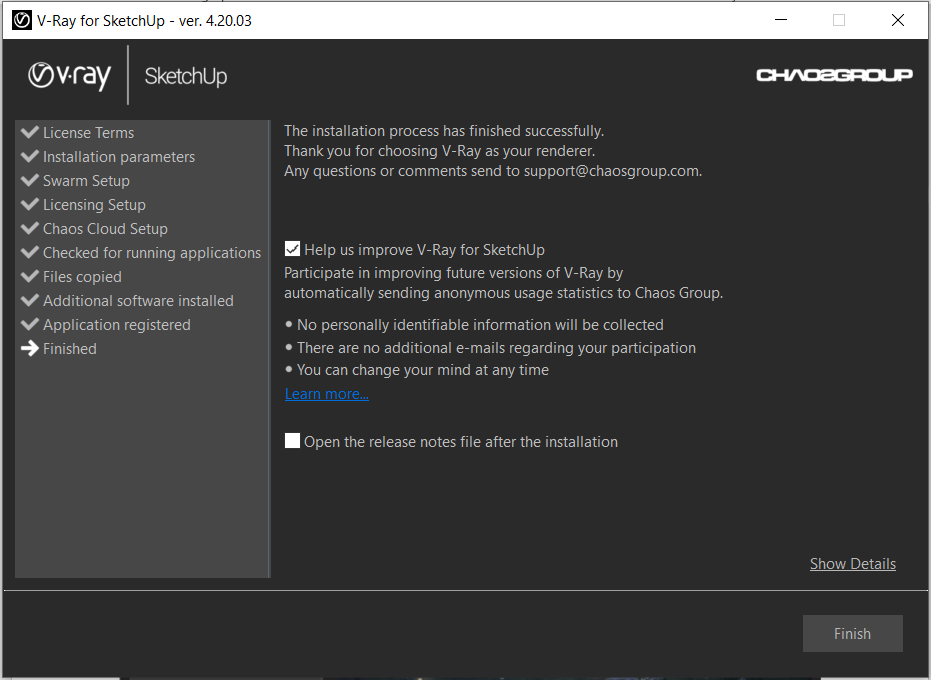
Task: Select Files copied step text
Action: [82, 277]
